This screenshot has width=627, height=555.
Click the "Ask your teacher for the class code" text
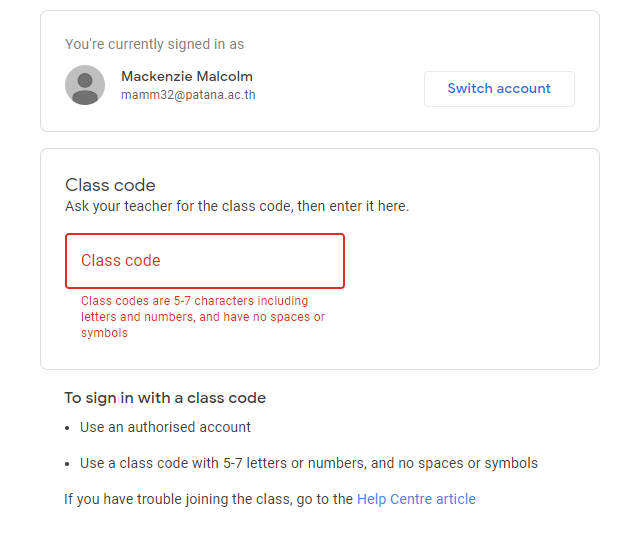(237, 206)
